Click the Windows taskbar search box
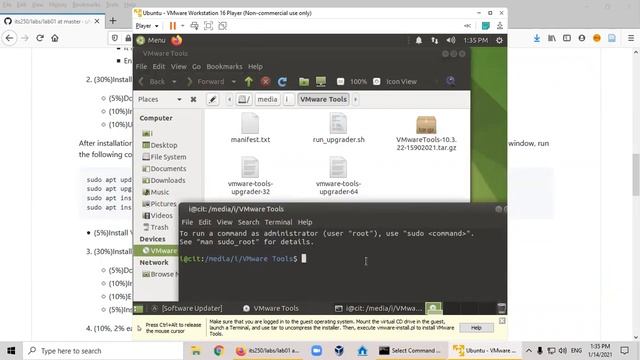This screenshot has height=360, width=640. 103,351
